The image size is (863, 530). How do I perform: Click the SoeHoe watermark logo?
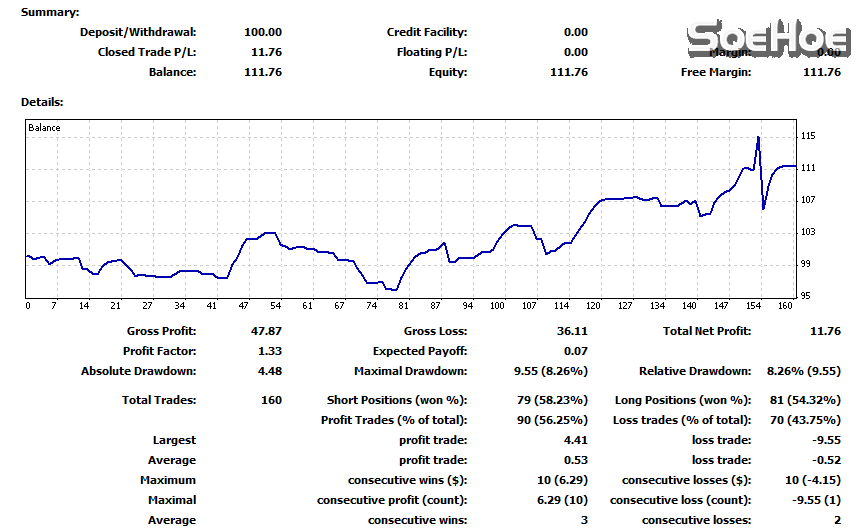tap(768, 41)
